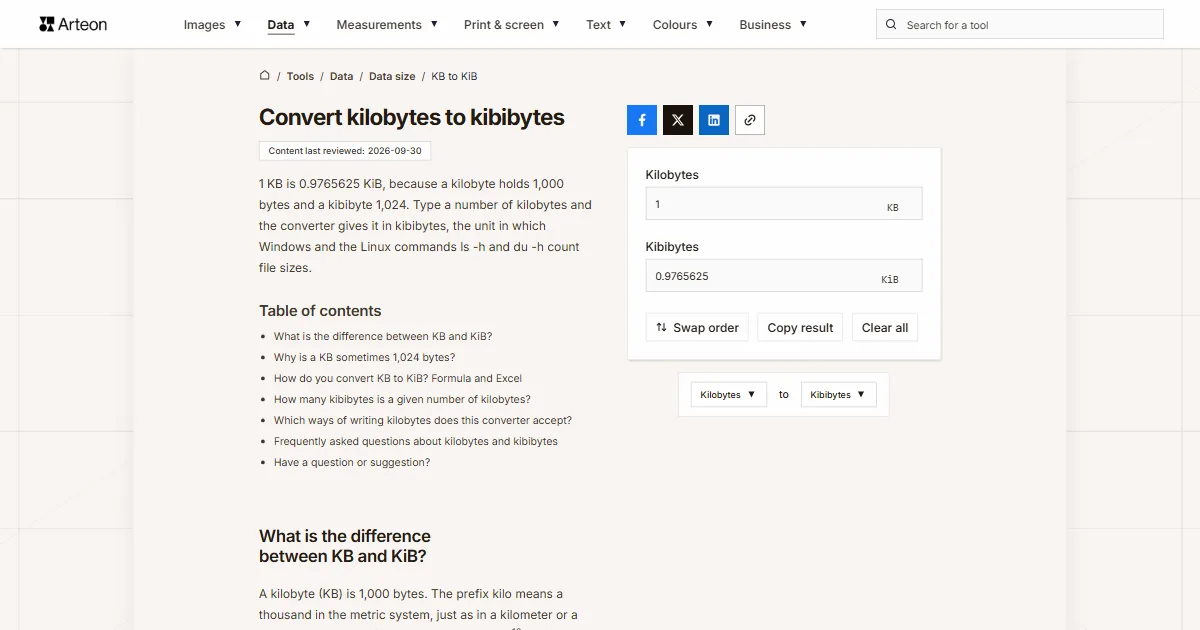
Task: Expand the Colours dropdown arrow
Action: coord(710,24)
